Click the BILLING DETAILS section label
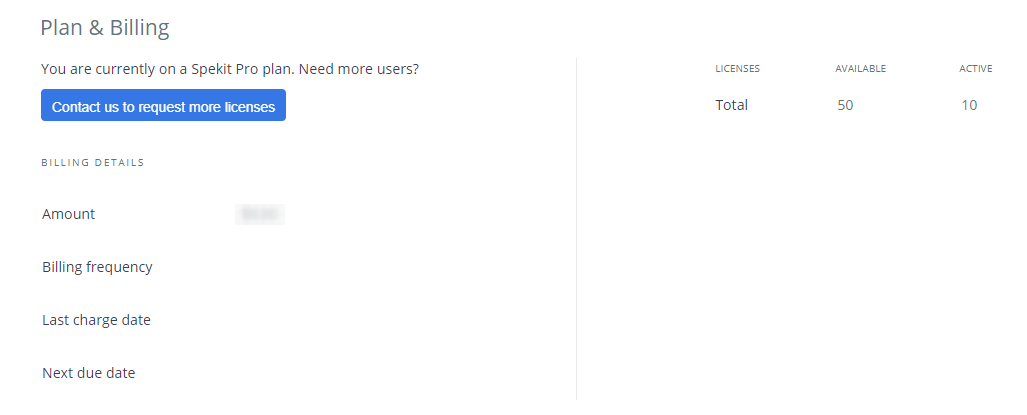The image size is (1027, 415). 93,163
